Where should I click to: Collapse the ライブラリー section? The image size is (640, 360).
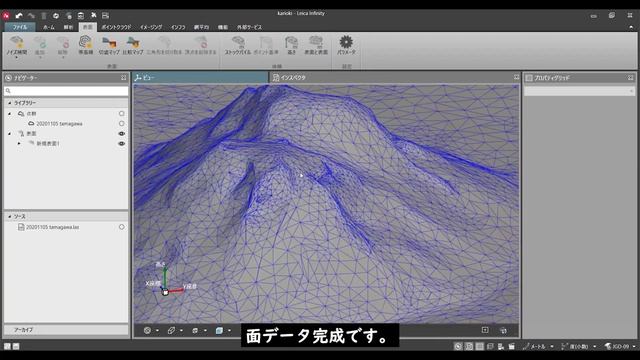point(10,103)
